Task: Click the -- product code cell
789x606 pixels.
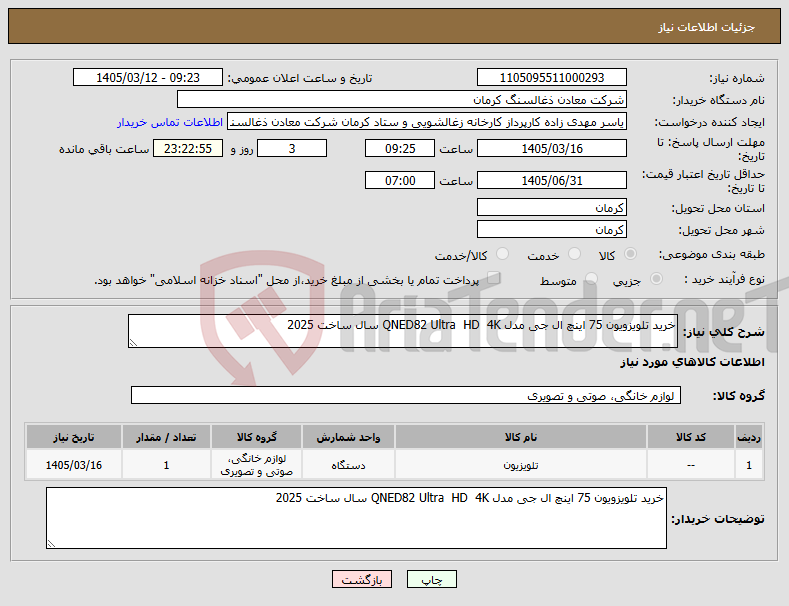Action: point(690,465)
